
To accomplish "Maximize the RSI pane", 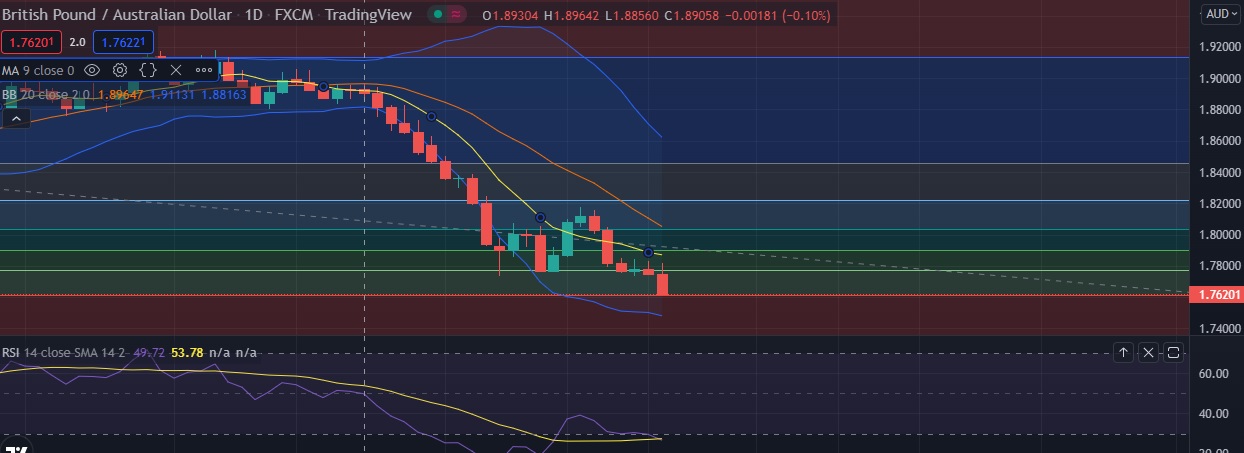I will 1173,352.
